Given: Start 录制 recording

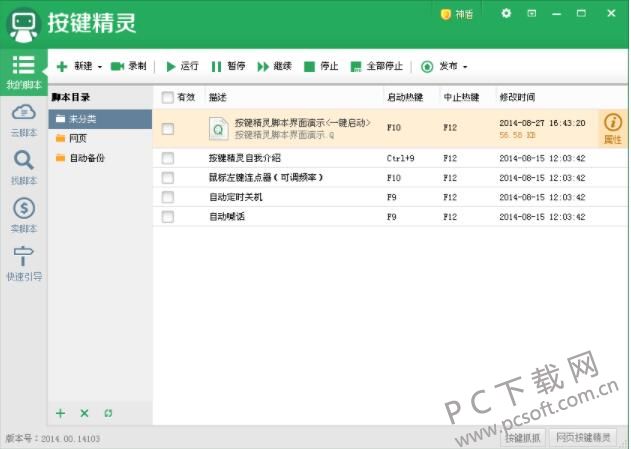Looking at the screenshot, I should point(128,66).
